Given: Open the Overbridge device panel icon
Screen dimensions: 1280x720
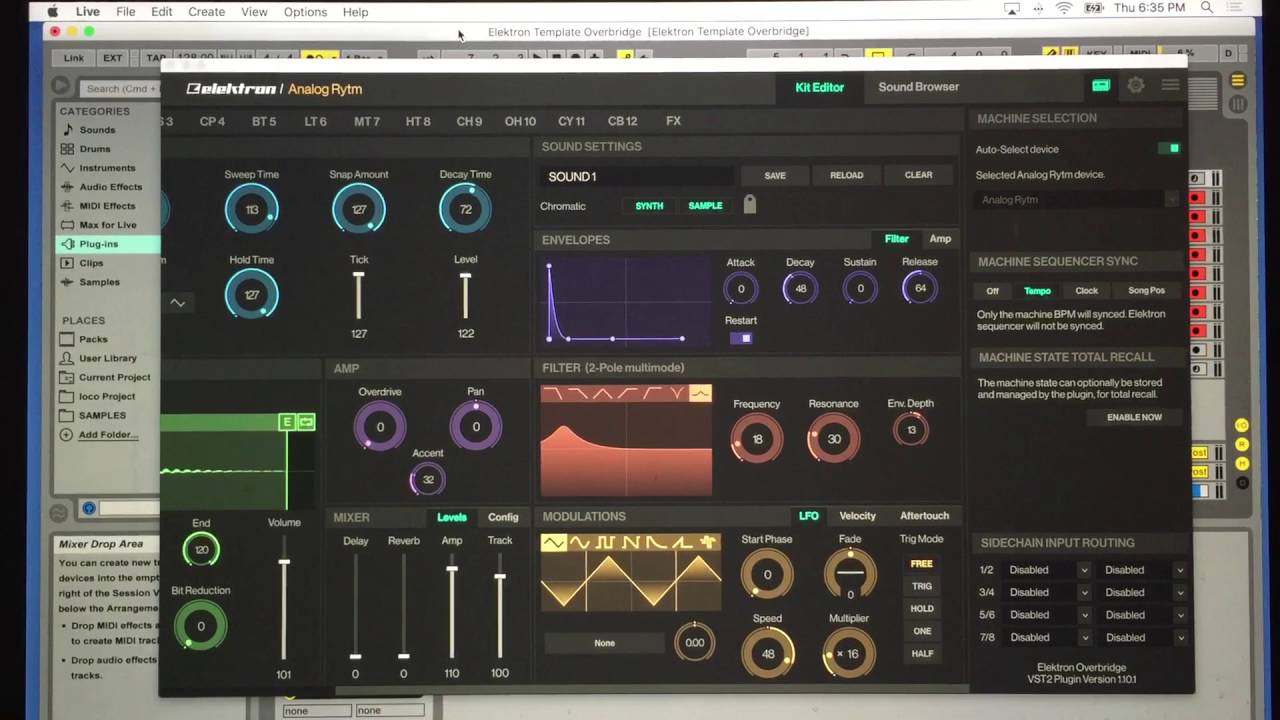Looking at the screenshot, I should pyautogui.click(x=1101, y=86).
